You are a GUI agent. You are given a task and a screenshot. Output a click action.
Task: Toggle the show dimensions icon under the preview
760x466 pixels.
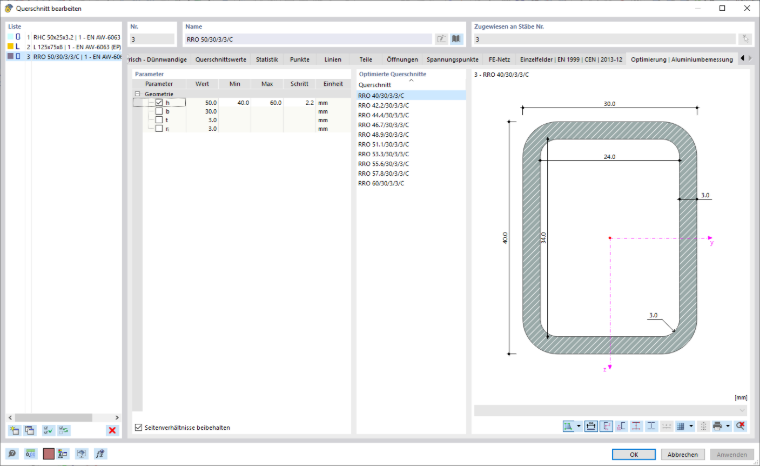[x=591, y=426]
